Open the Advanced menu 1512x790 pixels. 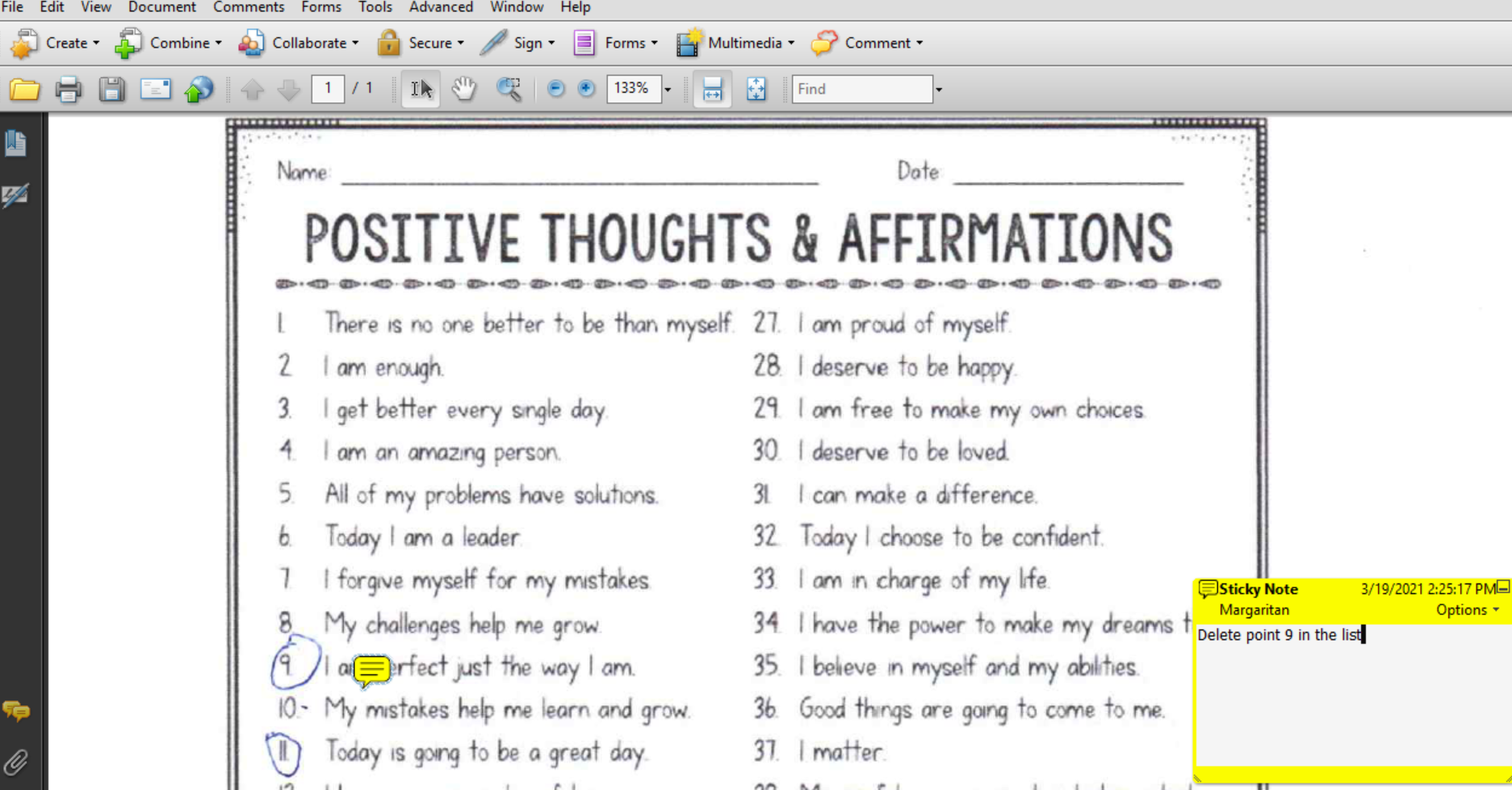(442, 7)
